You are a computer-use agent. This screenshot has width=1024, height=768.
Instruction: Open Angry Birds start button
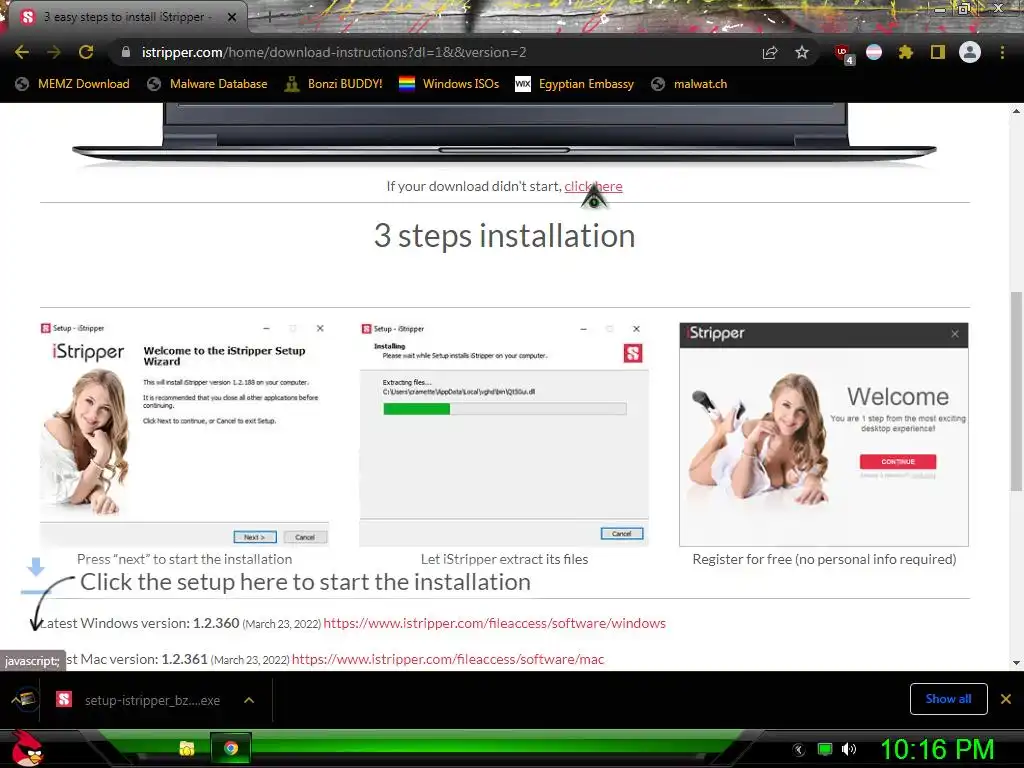click(x=27, y=748)
